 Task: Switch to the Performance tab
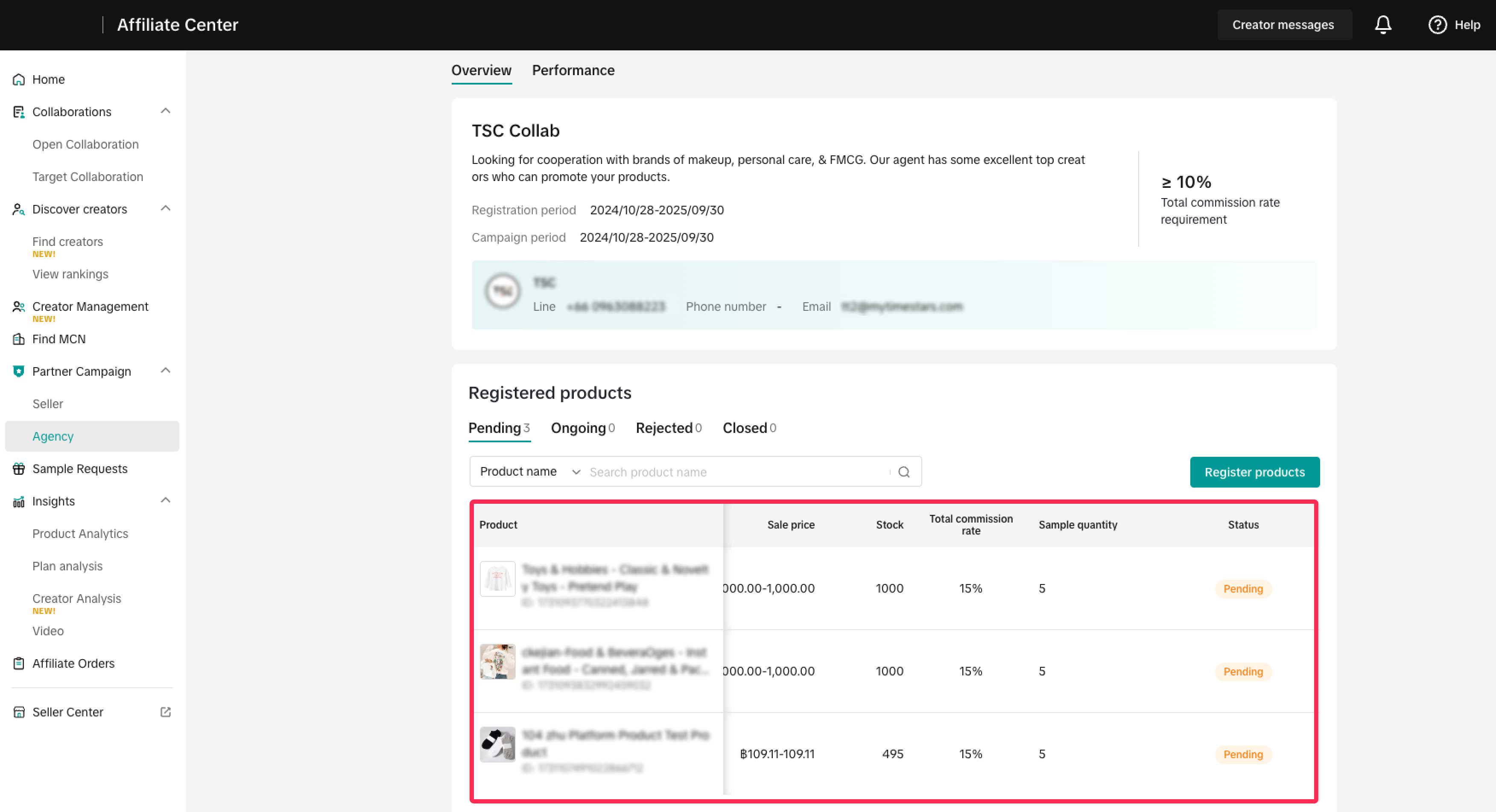tap(573, 70)
